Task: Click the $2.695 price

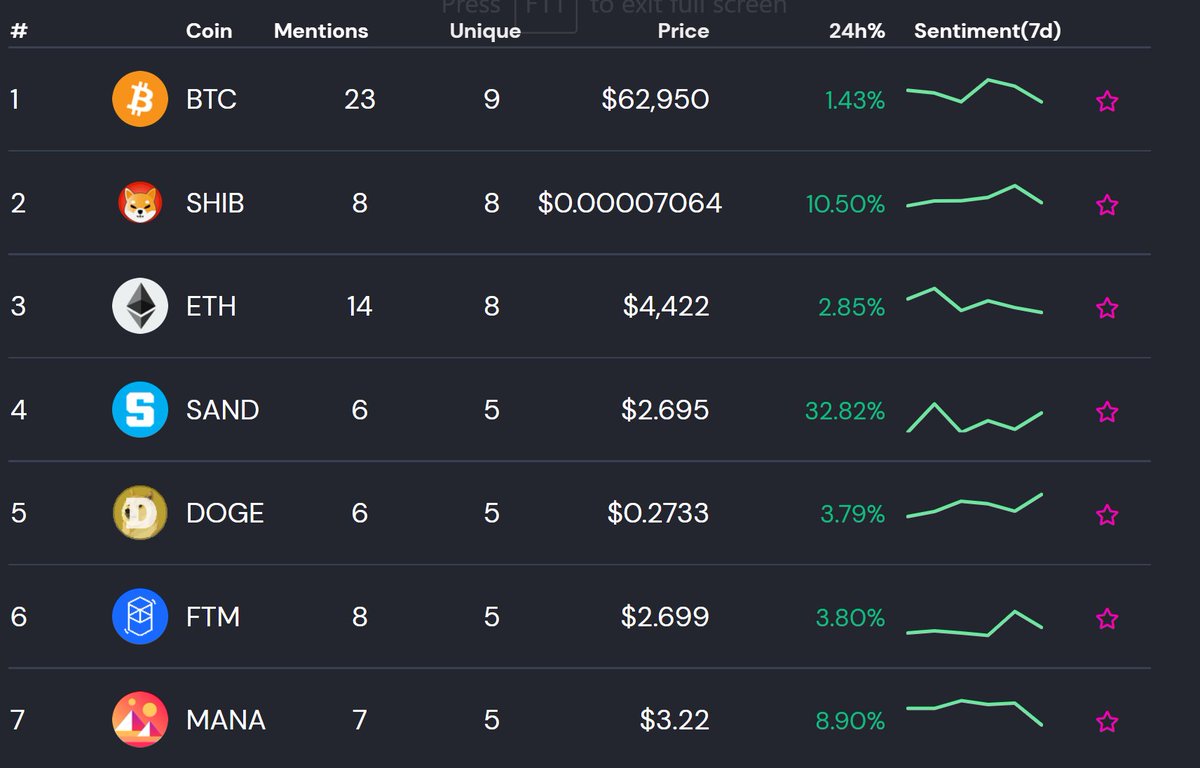Action: pos(665,410)
